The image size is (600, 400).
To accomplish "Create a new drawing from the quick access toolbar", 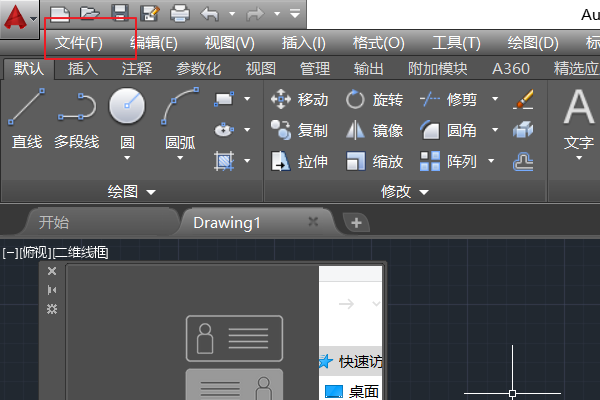I will (60, 14).
